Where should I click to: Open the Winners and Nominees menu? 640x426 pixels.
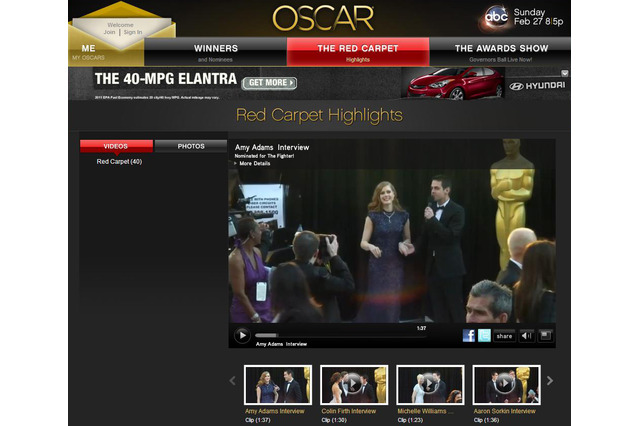point(216,51)
